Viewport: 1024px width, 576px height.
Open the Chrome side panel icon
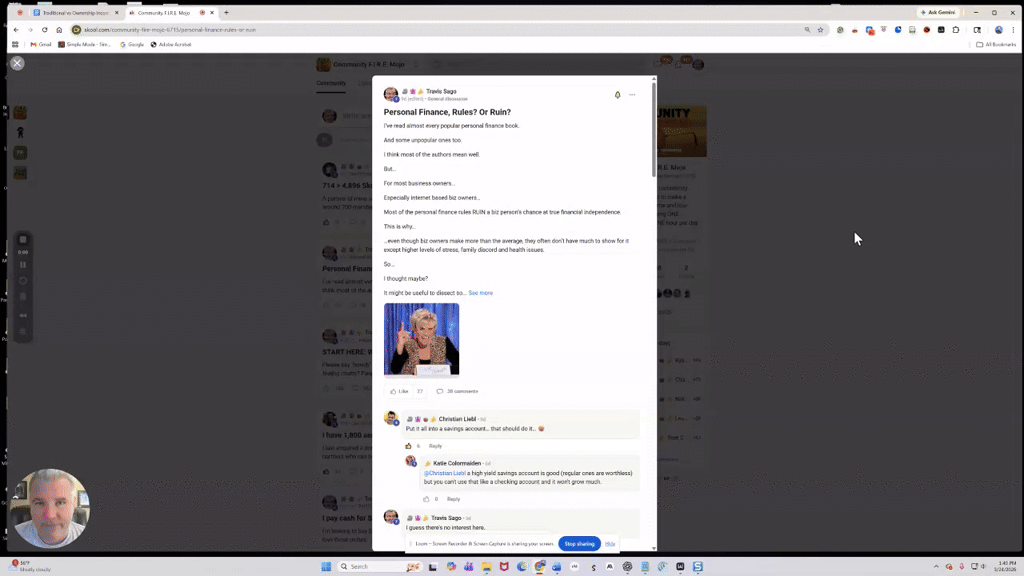977,30
